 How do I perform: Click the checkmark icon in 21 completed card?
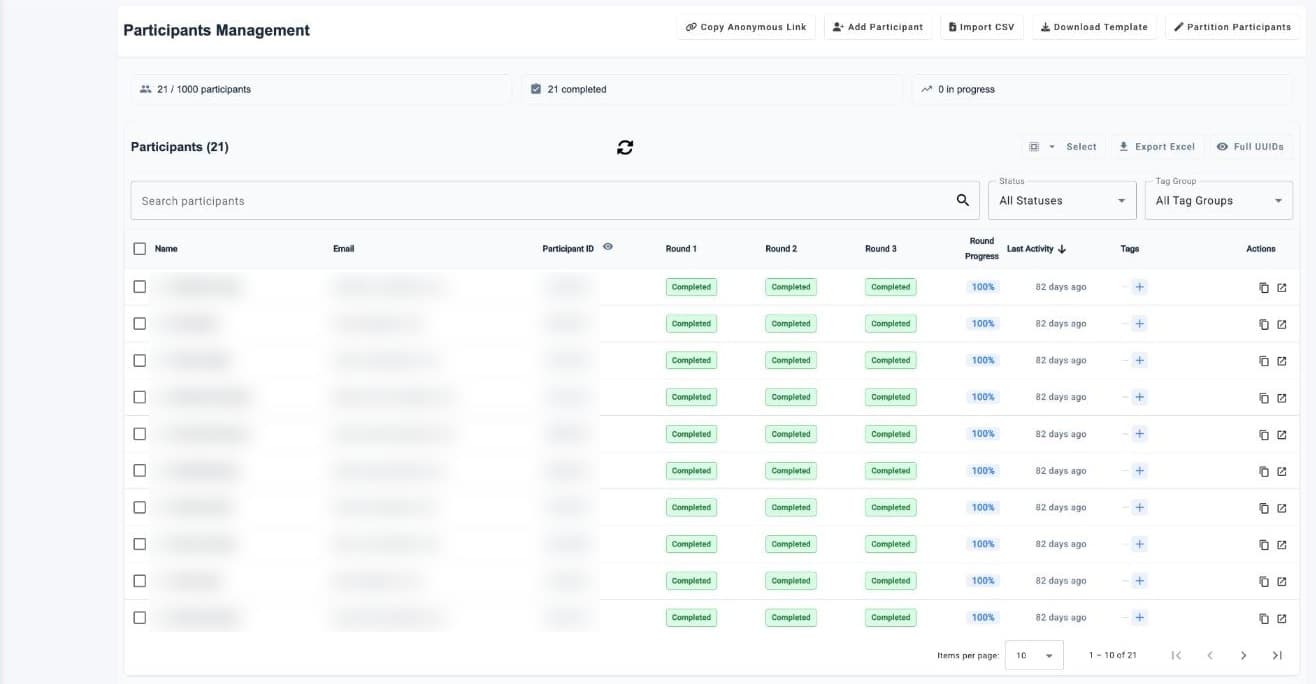coord(536,89)
